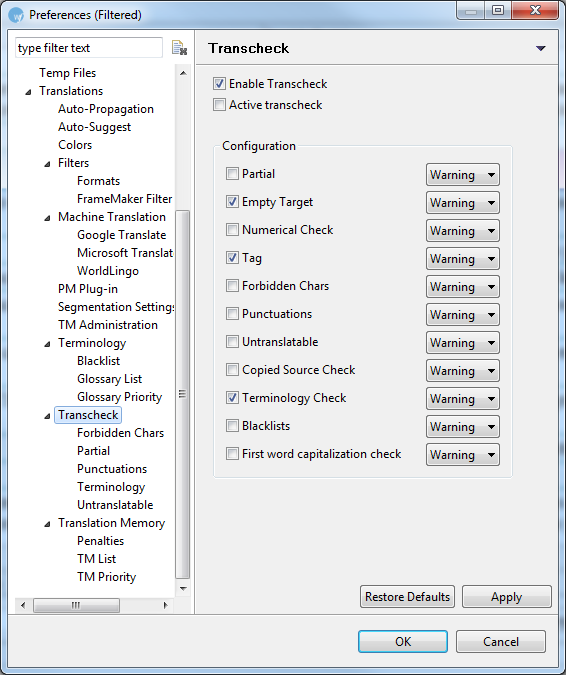Open the Blacklists severity dropdown
The image size is (566, 675).
[x=463, y=427]
